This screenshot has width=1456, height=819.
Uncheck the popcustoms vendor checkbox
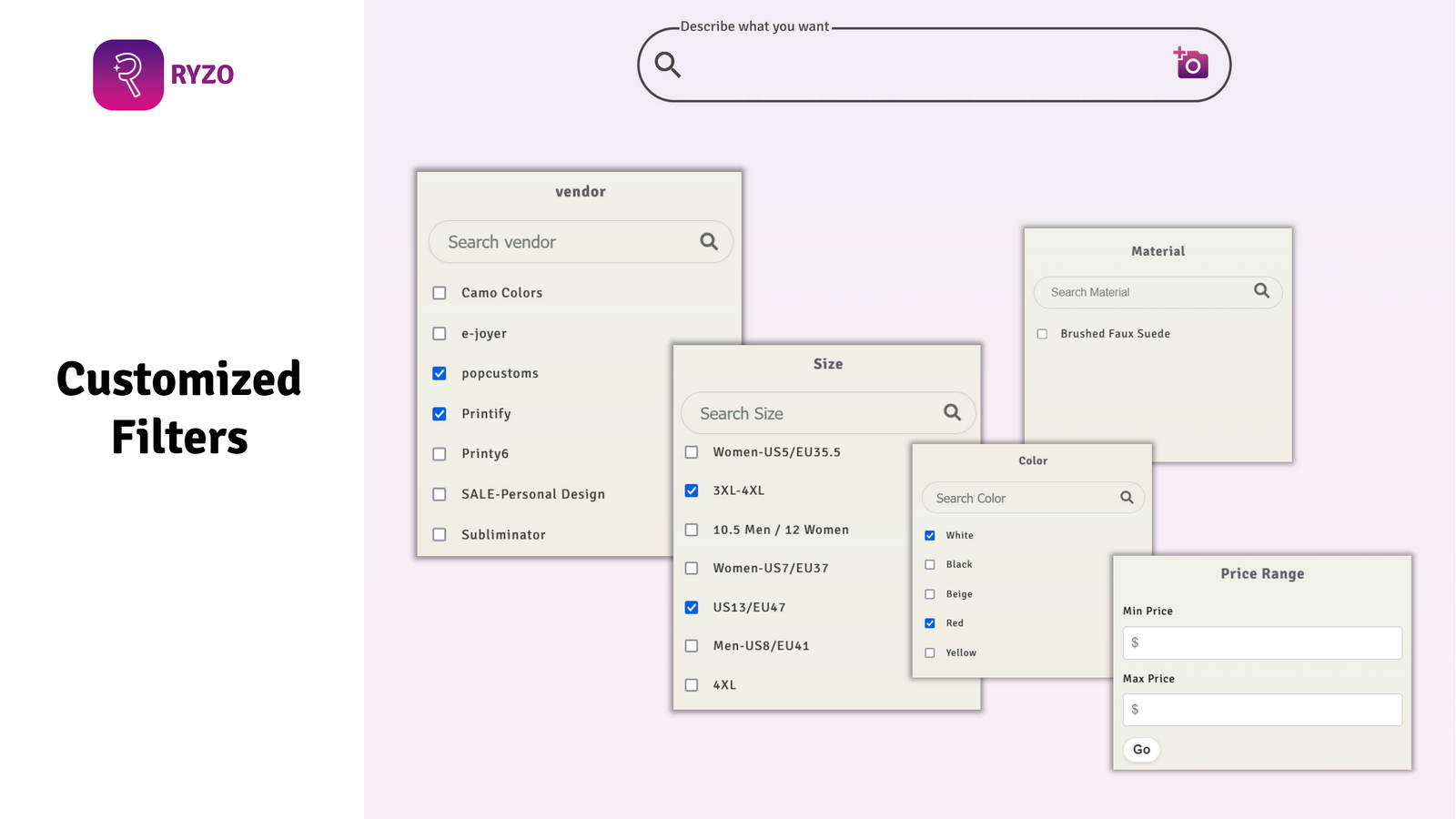440,373
